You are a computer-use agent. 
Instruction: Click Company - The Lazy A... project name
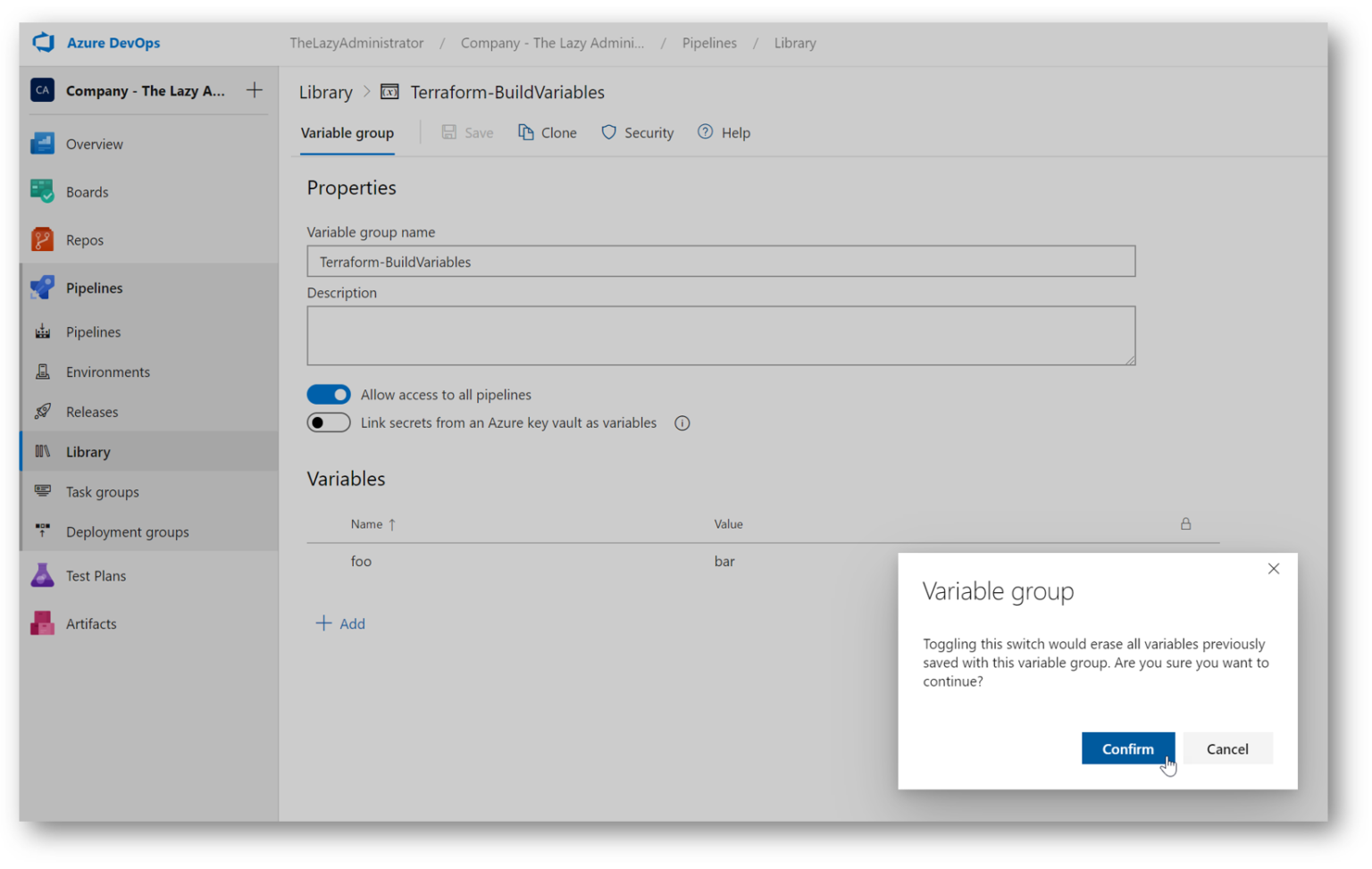click(146, 91)
